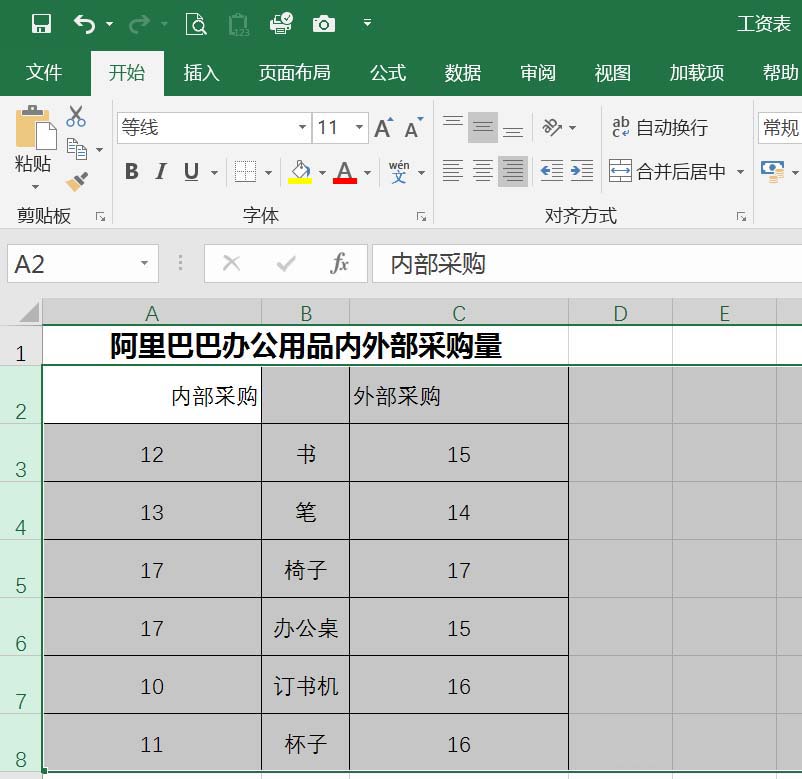The image size is (802, 779).
Task: Select row 5 header
Action: coord(20,569)
